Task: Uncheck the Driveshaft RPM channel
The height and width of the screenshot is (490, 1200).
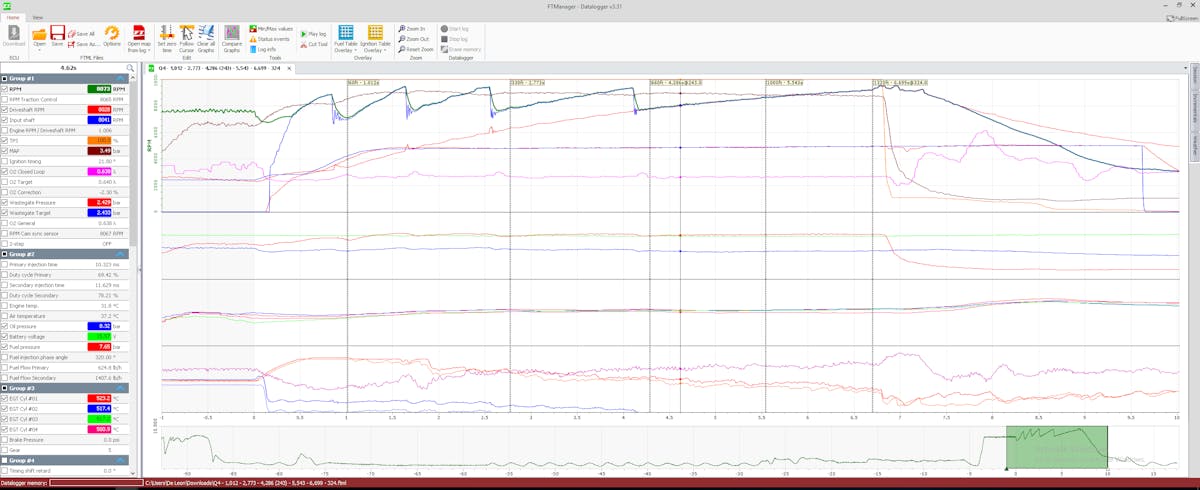Action: click(x=4, y=109)
